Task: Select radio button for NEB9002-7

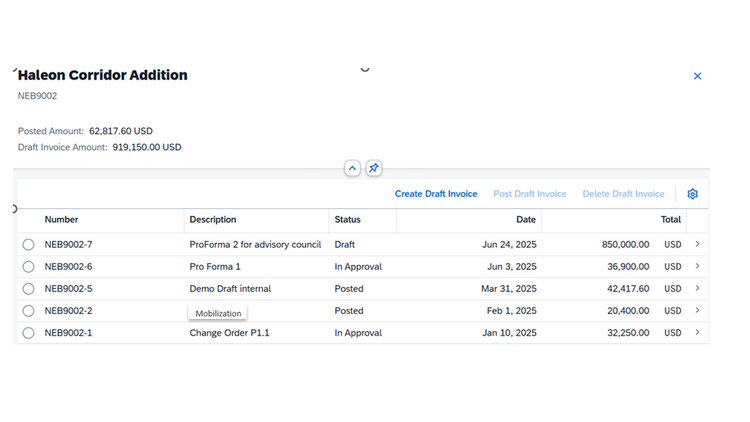Action: 28,244
